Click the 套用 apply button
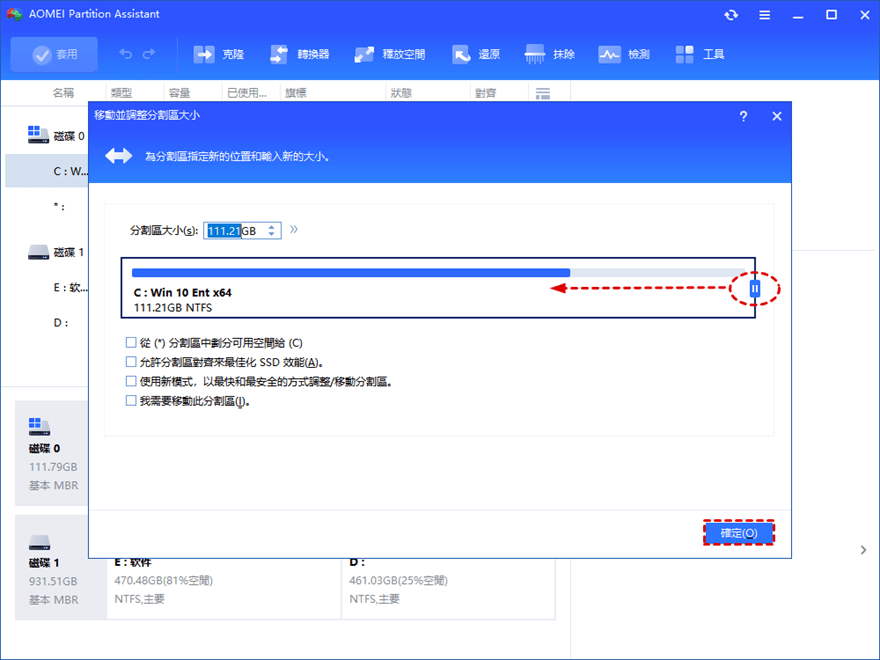 [x=54, y=54]
